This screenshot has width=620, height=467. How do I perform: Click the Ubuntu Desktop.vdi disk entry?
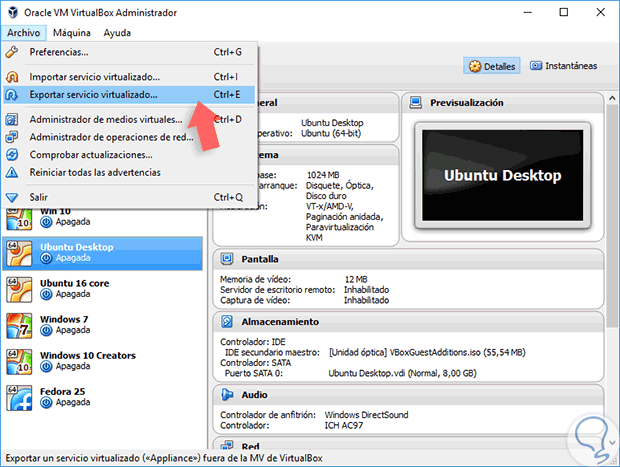click(403, 373)
